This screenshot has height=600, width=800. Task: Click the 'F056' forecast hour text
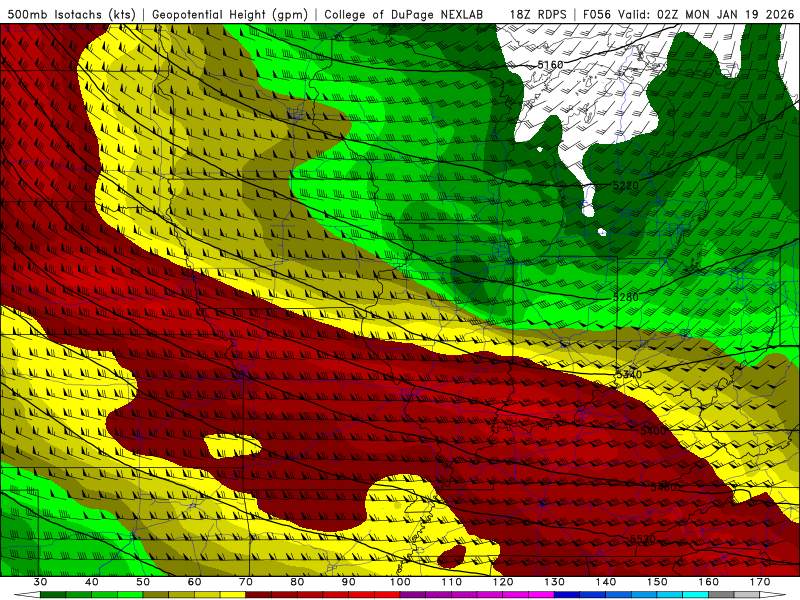click(x=596, y=14)
